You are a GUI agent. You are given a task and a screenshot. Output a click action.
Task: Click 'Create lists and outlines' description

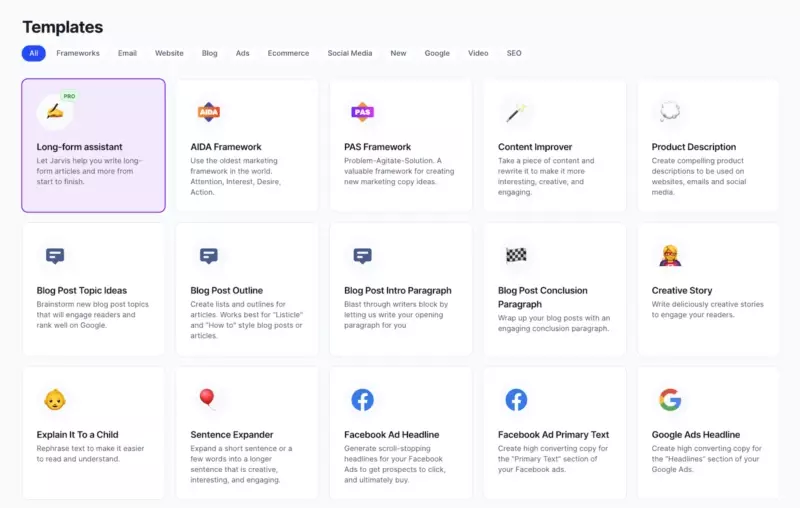pyautogui.click(x=246, y=320)
